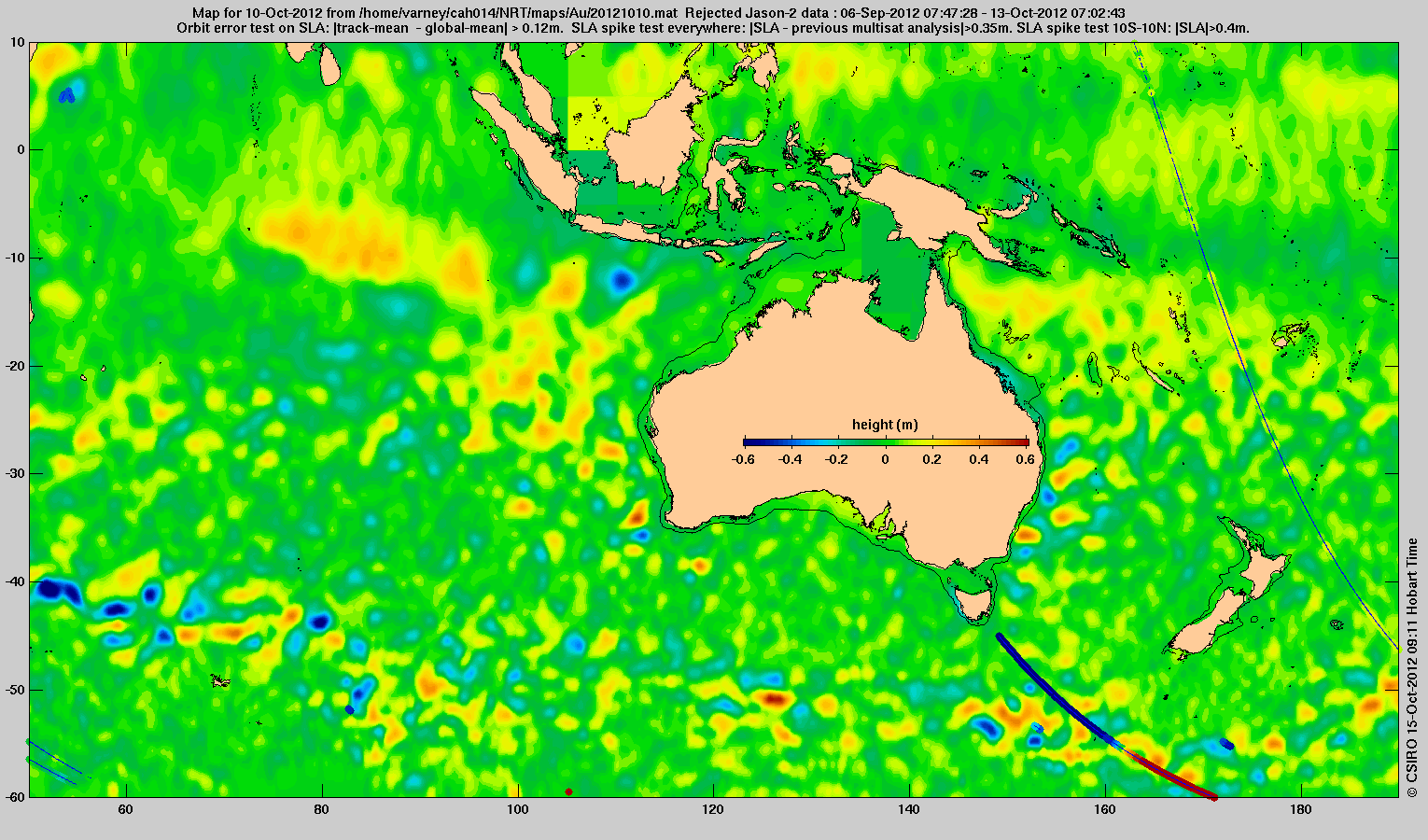Click latitude axis label -50
Image resolution: width=1428 pixels, height=840 pixels.
[14, 690]
